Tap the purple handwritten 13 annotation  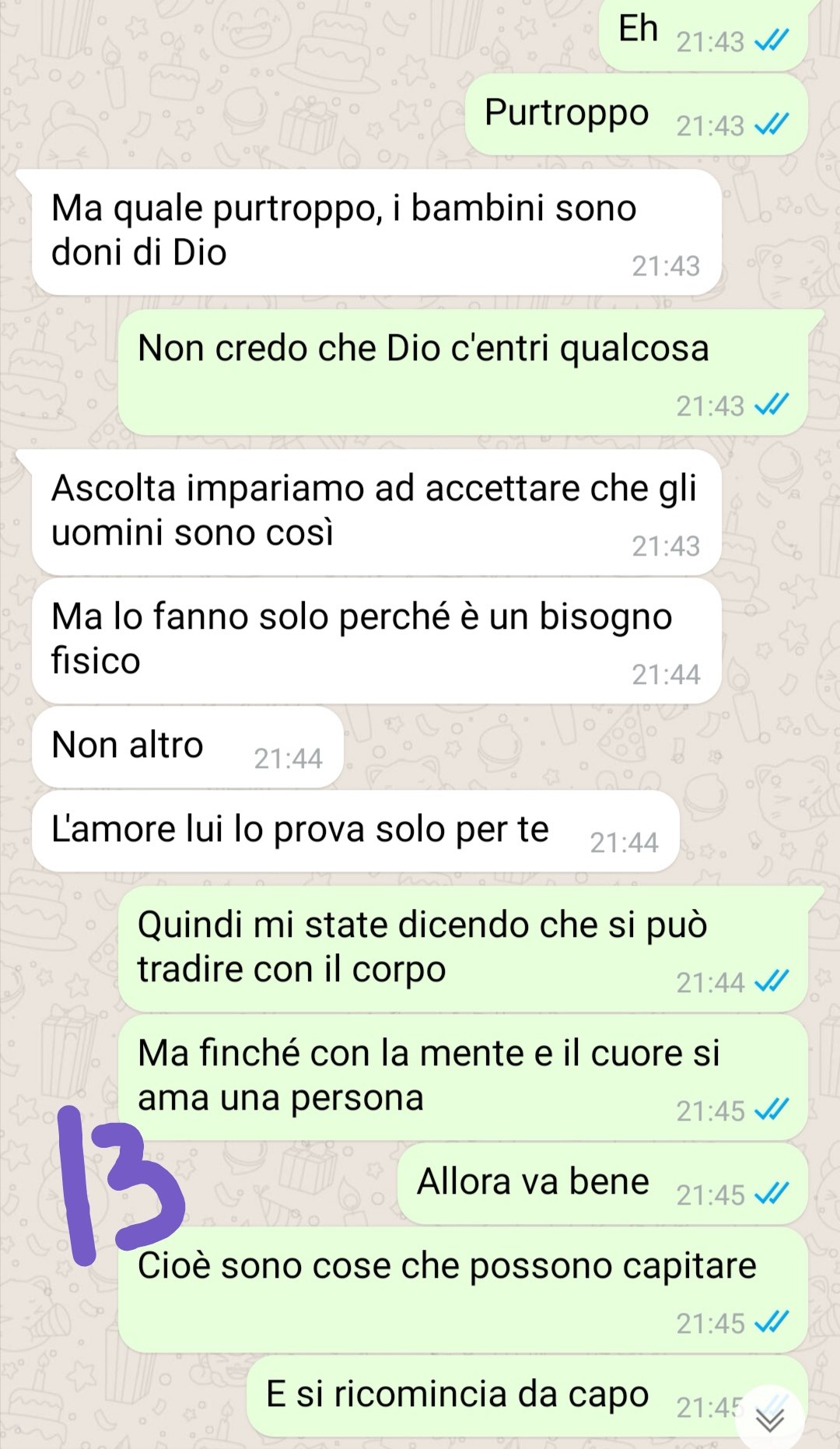(119, 1184)
